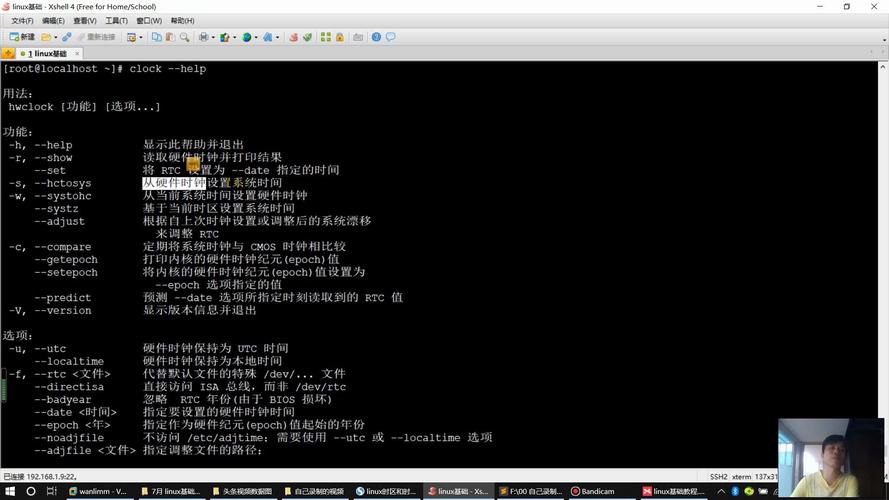Click the '--directisa' option text
889x500 pixels.
click(69, 387)
